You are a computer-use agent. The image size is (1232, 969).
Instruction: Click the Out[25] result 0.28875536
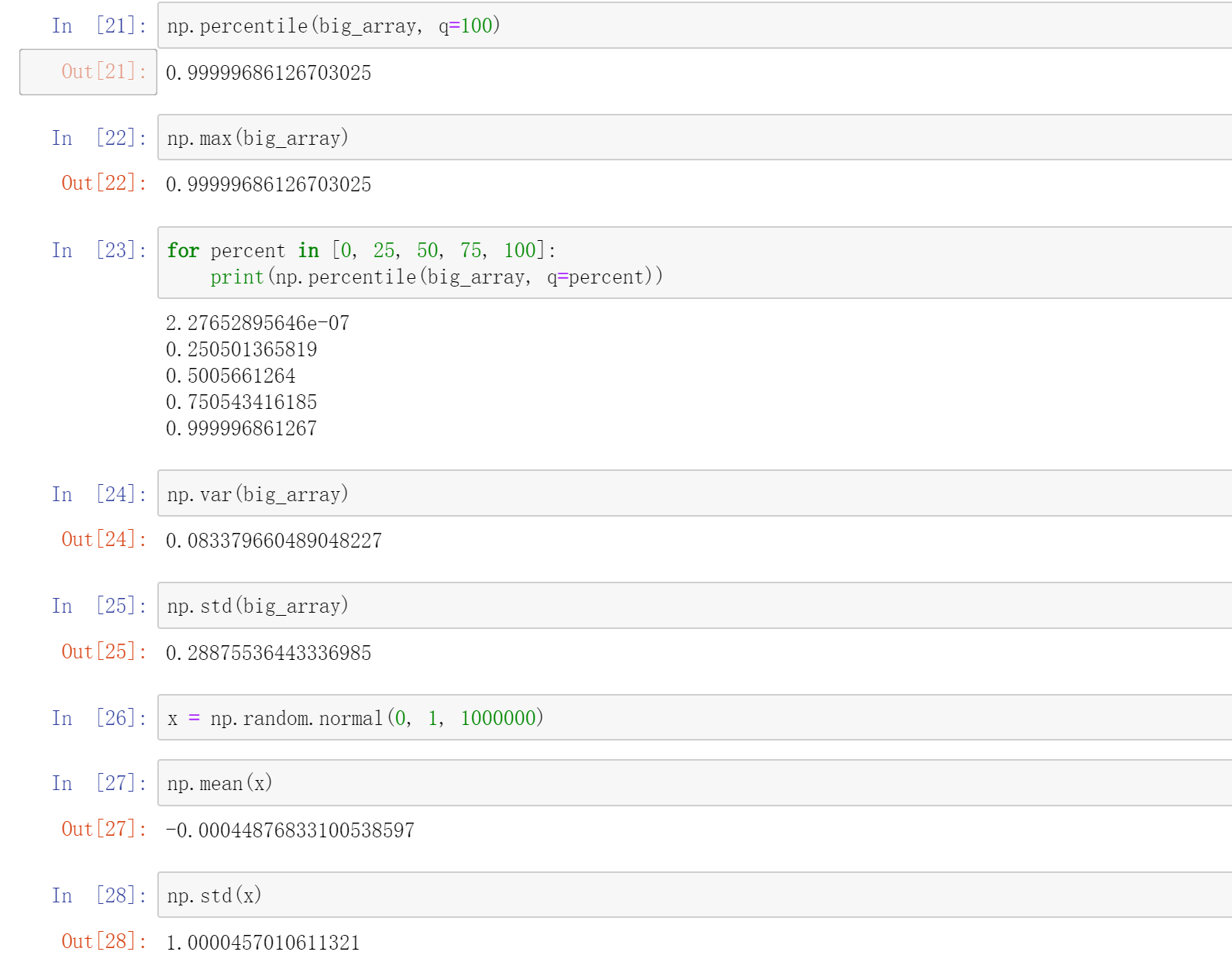coord(268,653)
